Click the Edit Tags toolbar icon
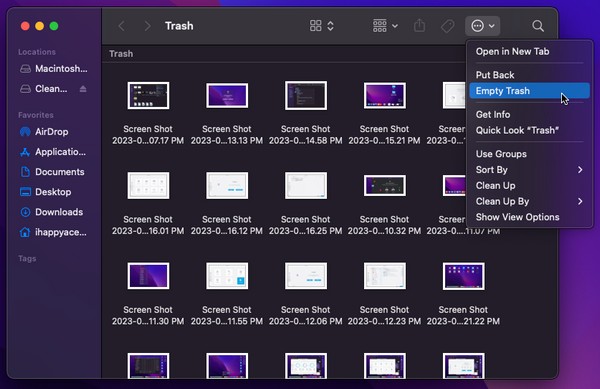Viewport: 600px width, 389px height. [x=447, y=26]
